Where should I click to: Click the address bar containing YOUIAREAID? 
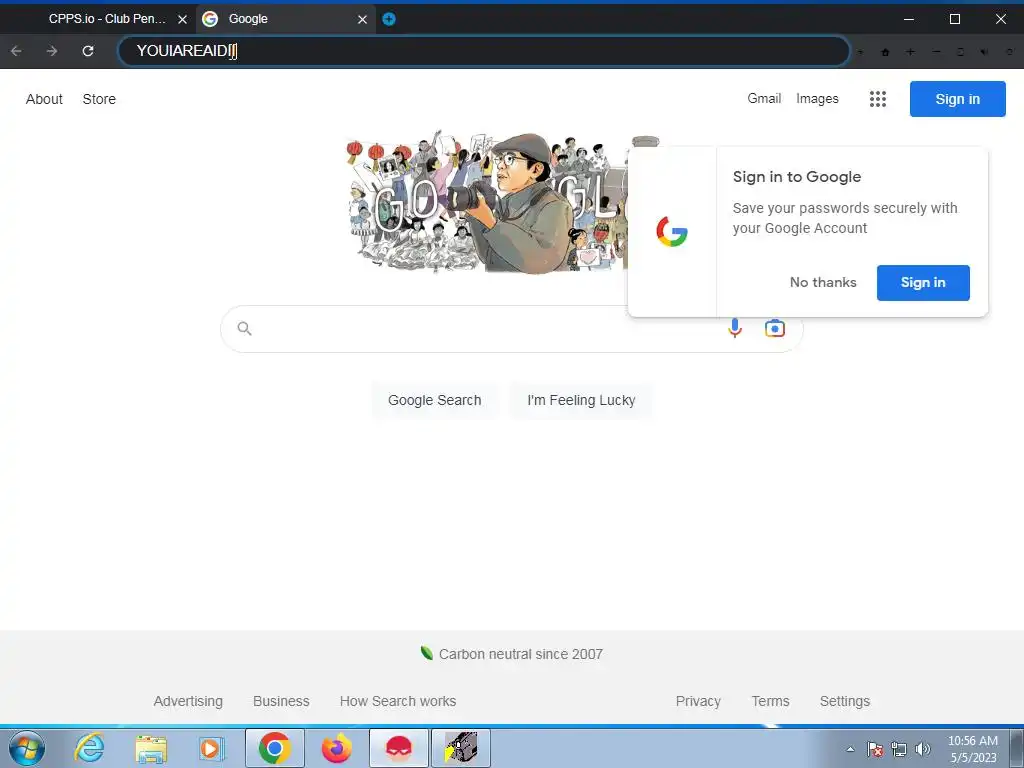483,51
